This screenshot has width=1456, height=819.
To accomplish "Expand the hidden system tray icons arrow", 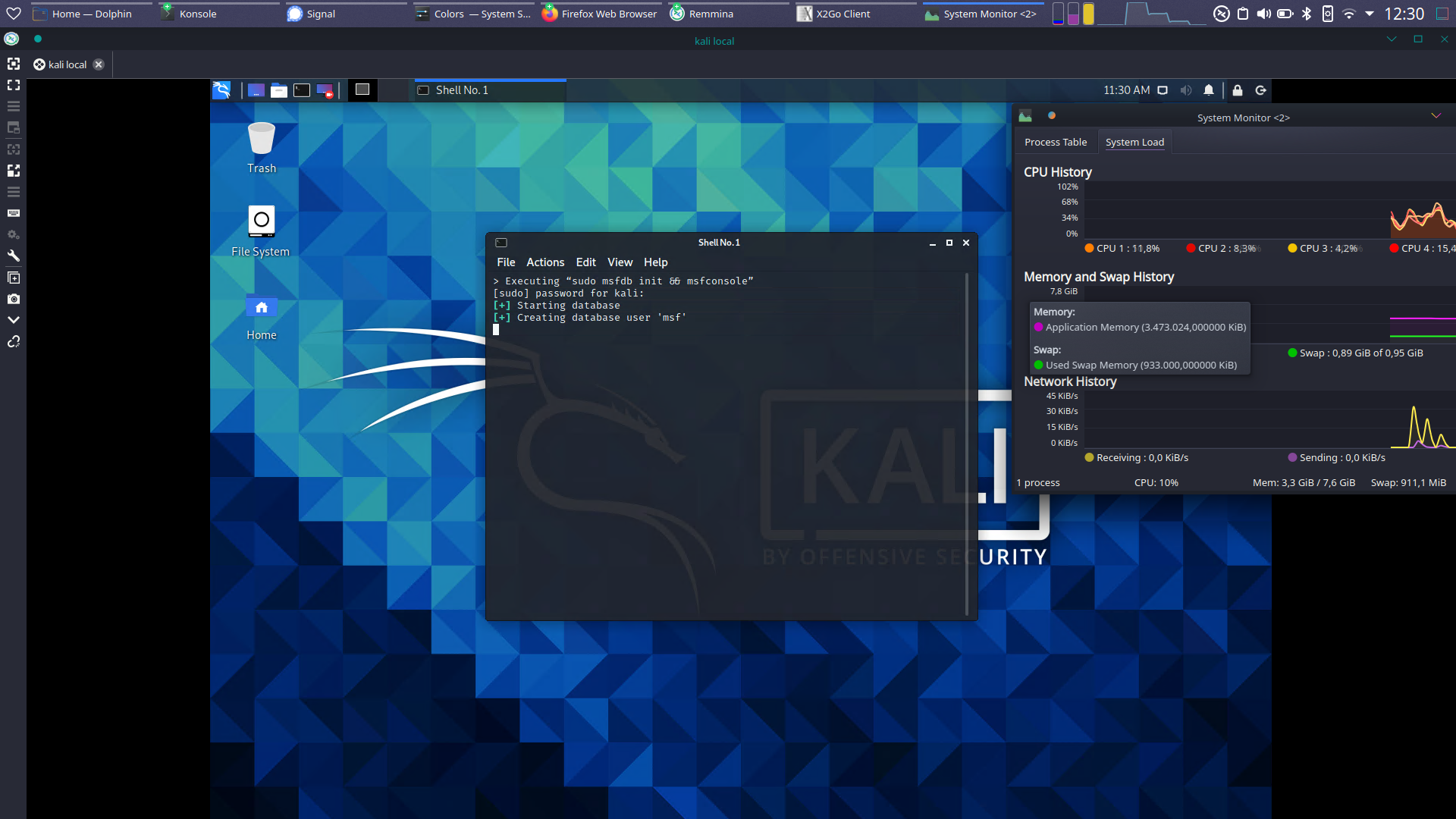I will click(x=1370, y=14).
